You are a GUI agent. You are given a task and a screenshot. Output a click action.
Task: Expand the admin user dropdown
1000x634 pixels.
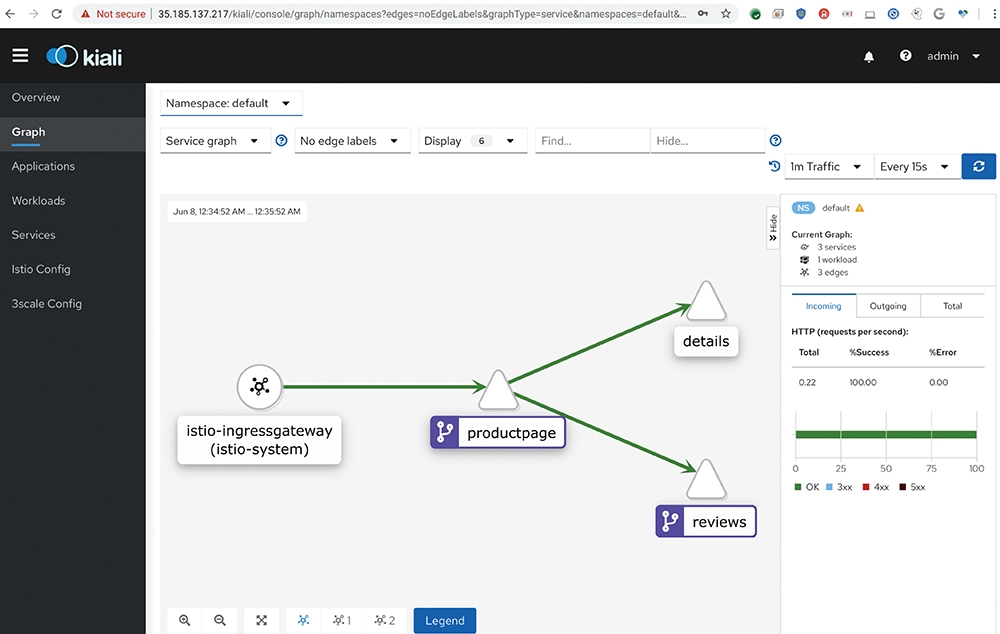coord(953,56)
